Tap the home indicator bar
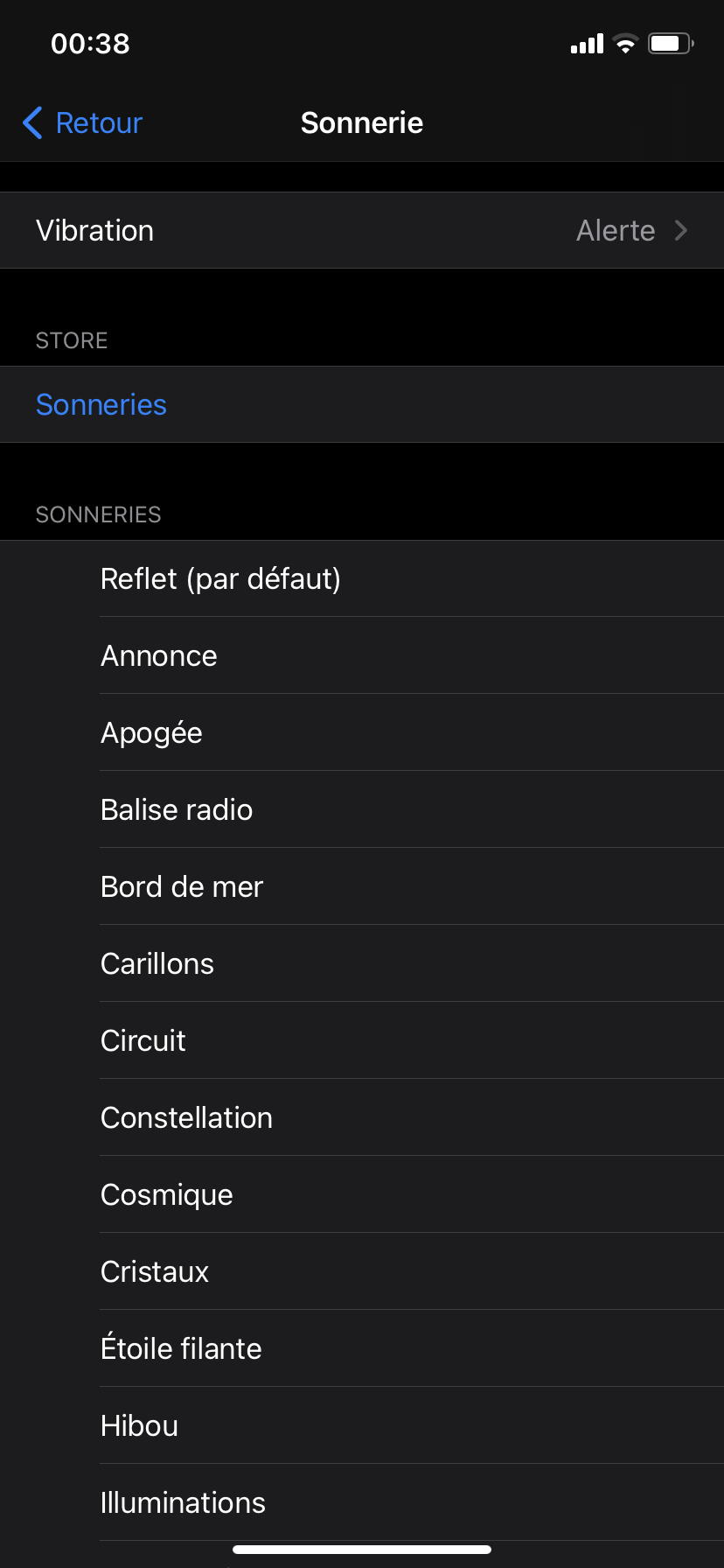This screenshot has width=724, height=1568. pos(362,1550)
